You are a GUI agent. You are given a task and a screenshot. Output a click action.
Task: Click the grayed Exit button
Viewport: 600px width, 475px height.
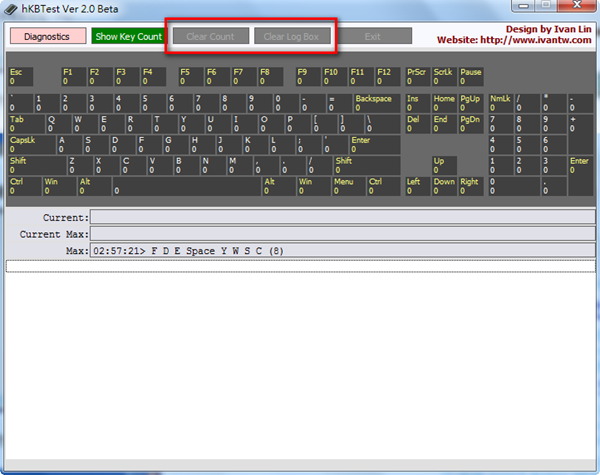pos(373,36)
